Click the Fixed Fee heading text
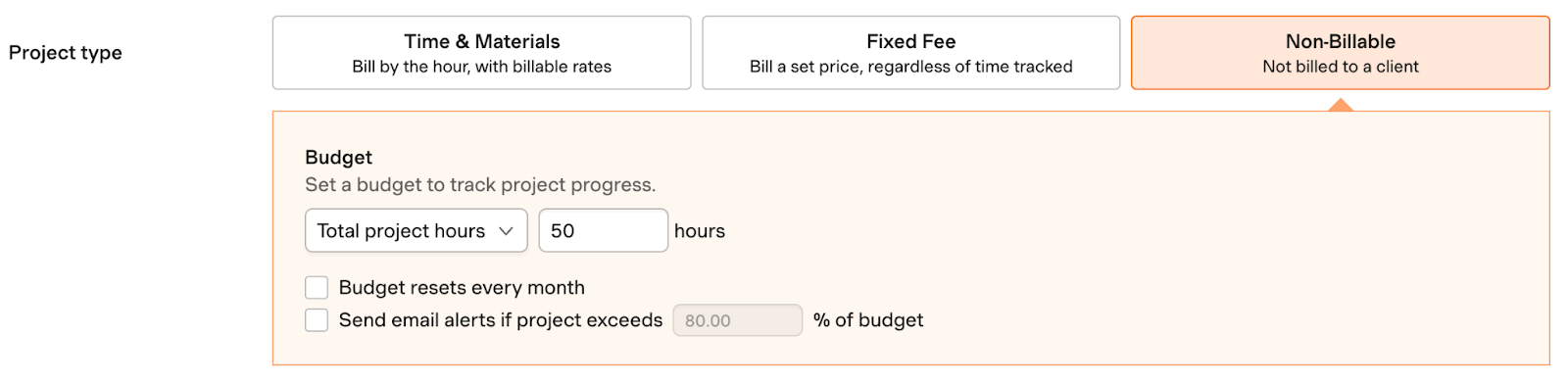1568x384 pixels. (x=910, y=41)
